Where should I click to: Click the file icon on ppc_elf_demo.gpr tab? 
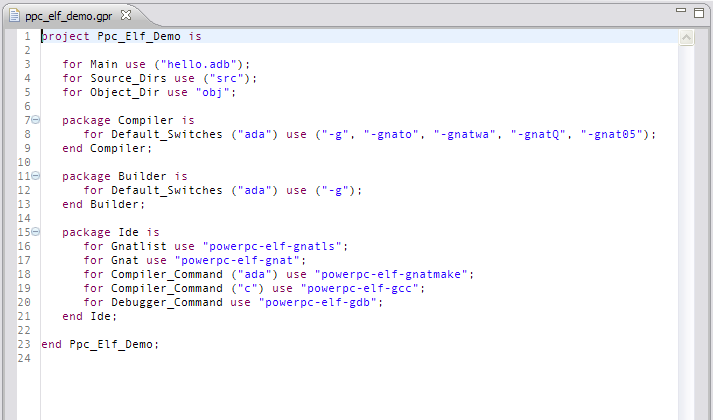15,15
